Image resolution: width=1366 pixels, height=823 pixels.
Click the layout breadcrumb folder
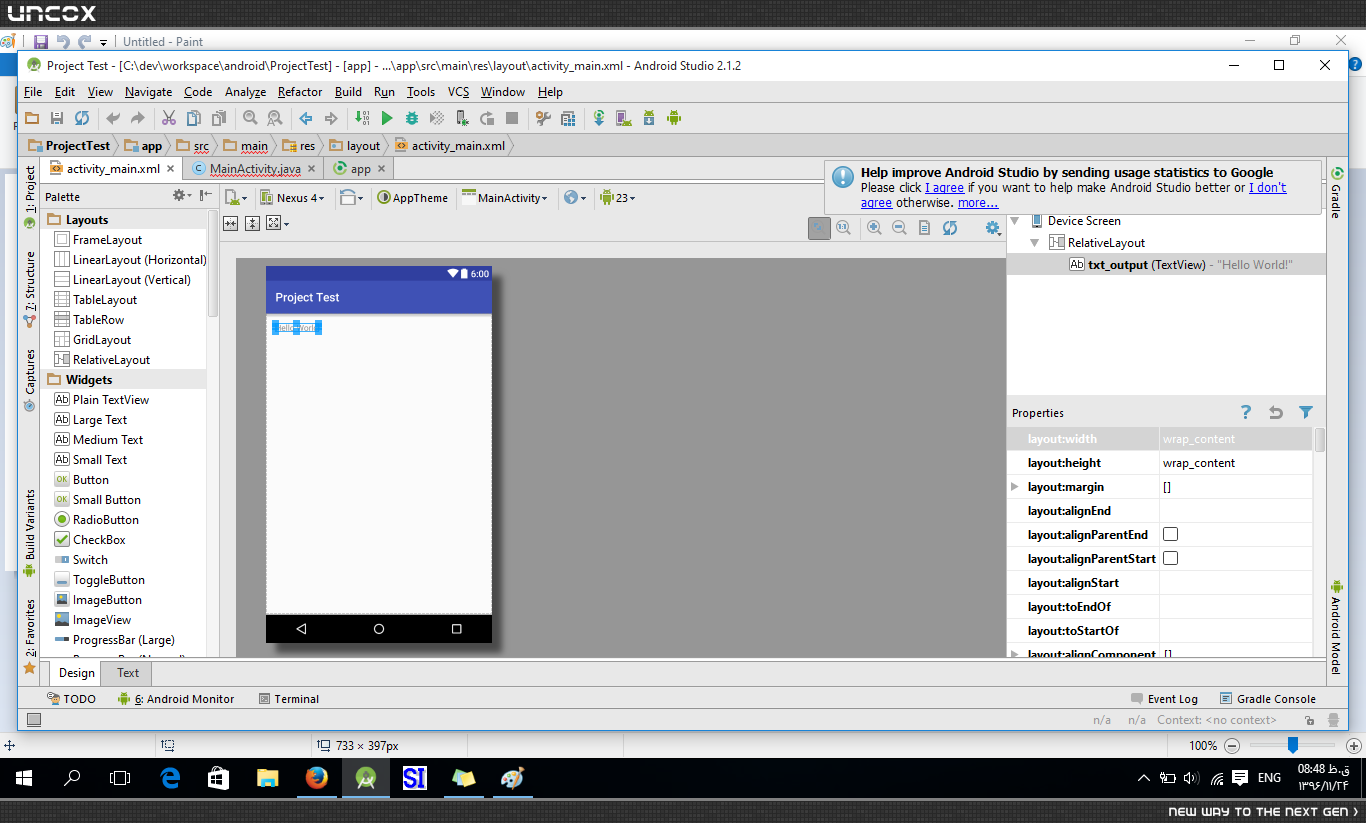(x=356, y=146)
